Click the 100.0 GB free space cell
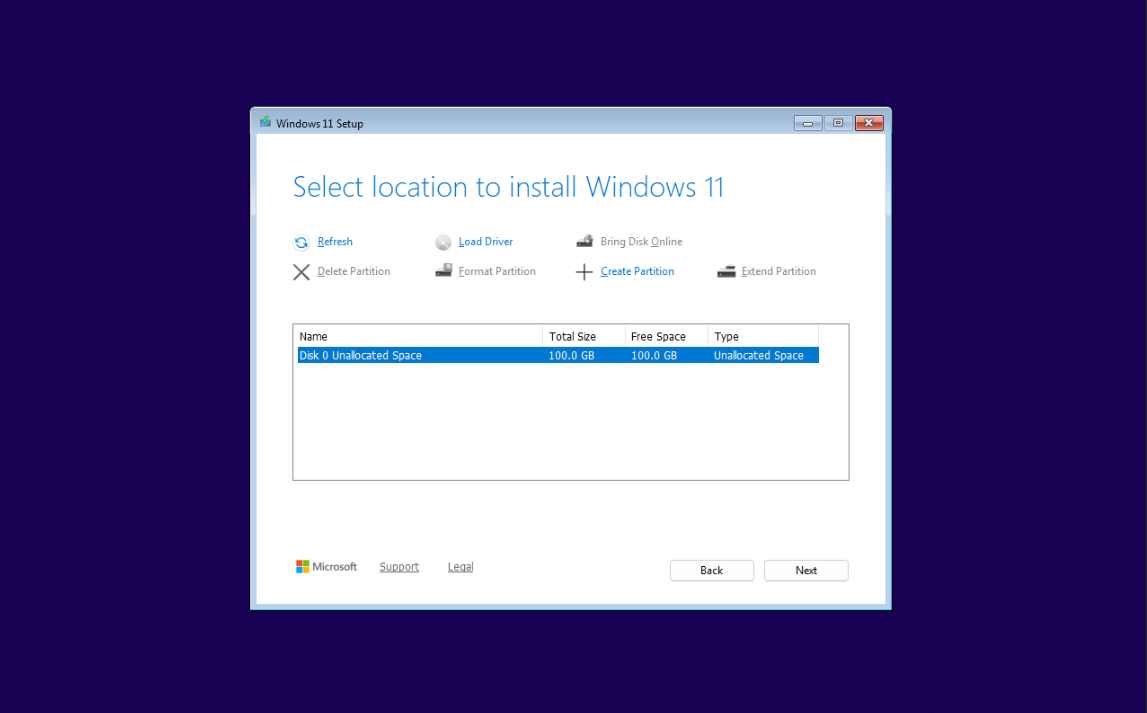1147x713 pixels. [654, 355]
